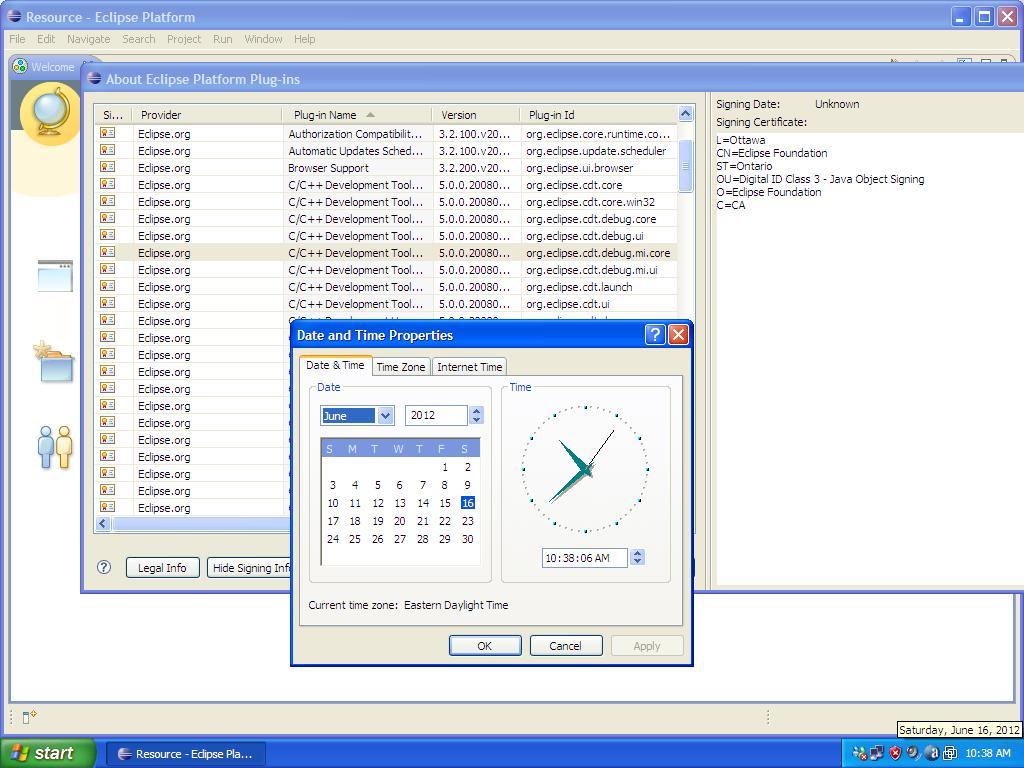Sort by Plug-in Id column header
The height and width of the screenshot is (768, 1024).
click(599, 115)
